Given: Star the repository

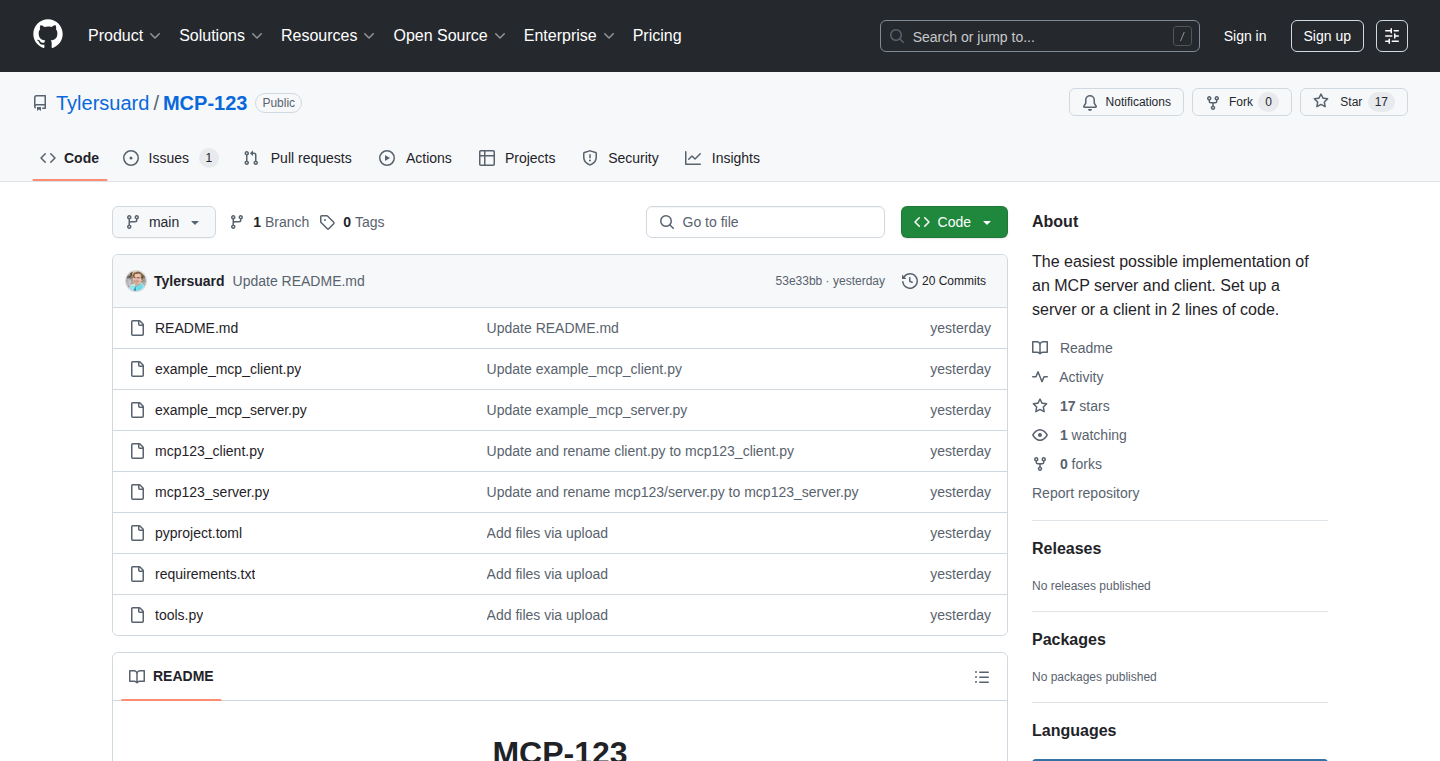Looking at the screenshot, I should [x=1354, y=102].
